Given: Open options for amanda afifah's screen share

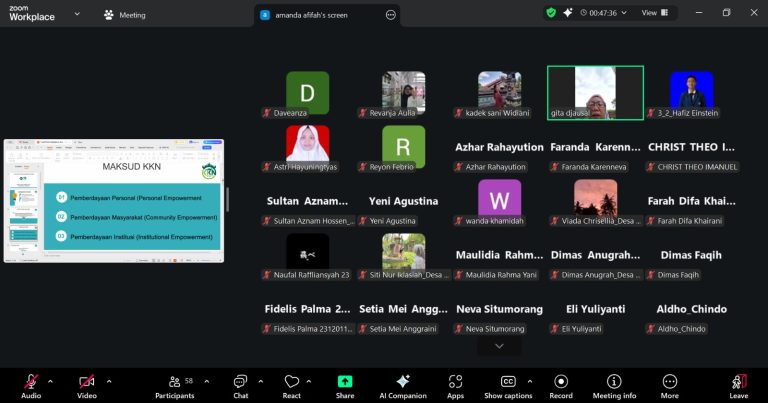Looking at the screenshot, I should coord(390,15).
